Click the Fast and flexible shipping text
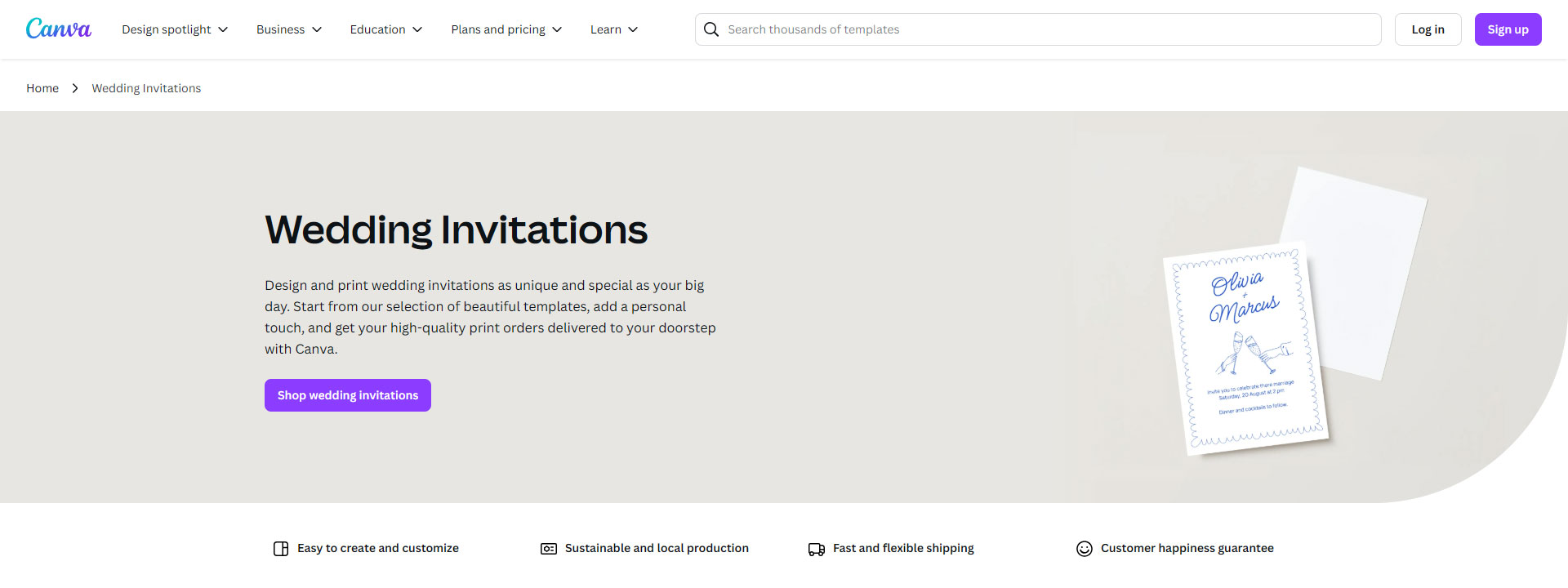1568x588 pixels. tap(903, 549)
